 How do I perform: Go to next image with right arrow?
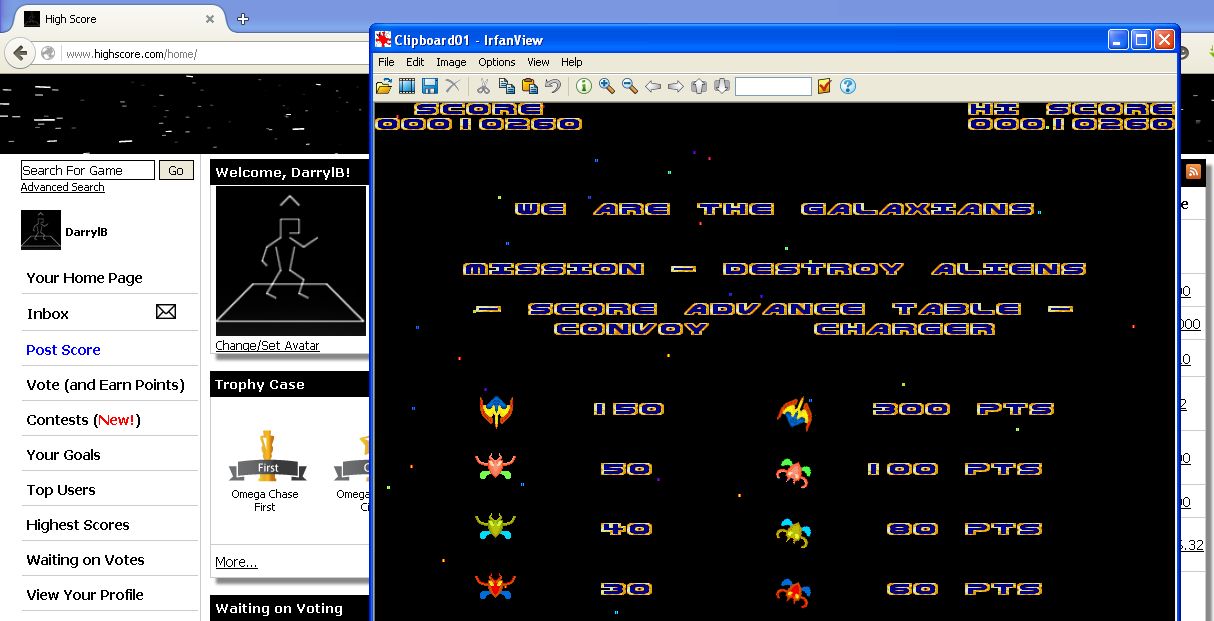pyautogui.click(x=676, y=87)
